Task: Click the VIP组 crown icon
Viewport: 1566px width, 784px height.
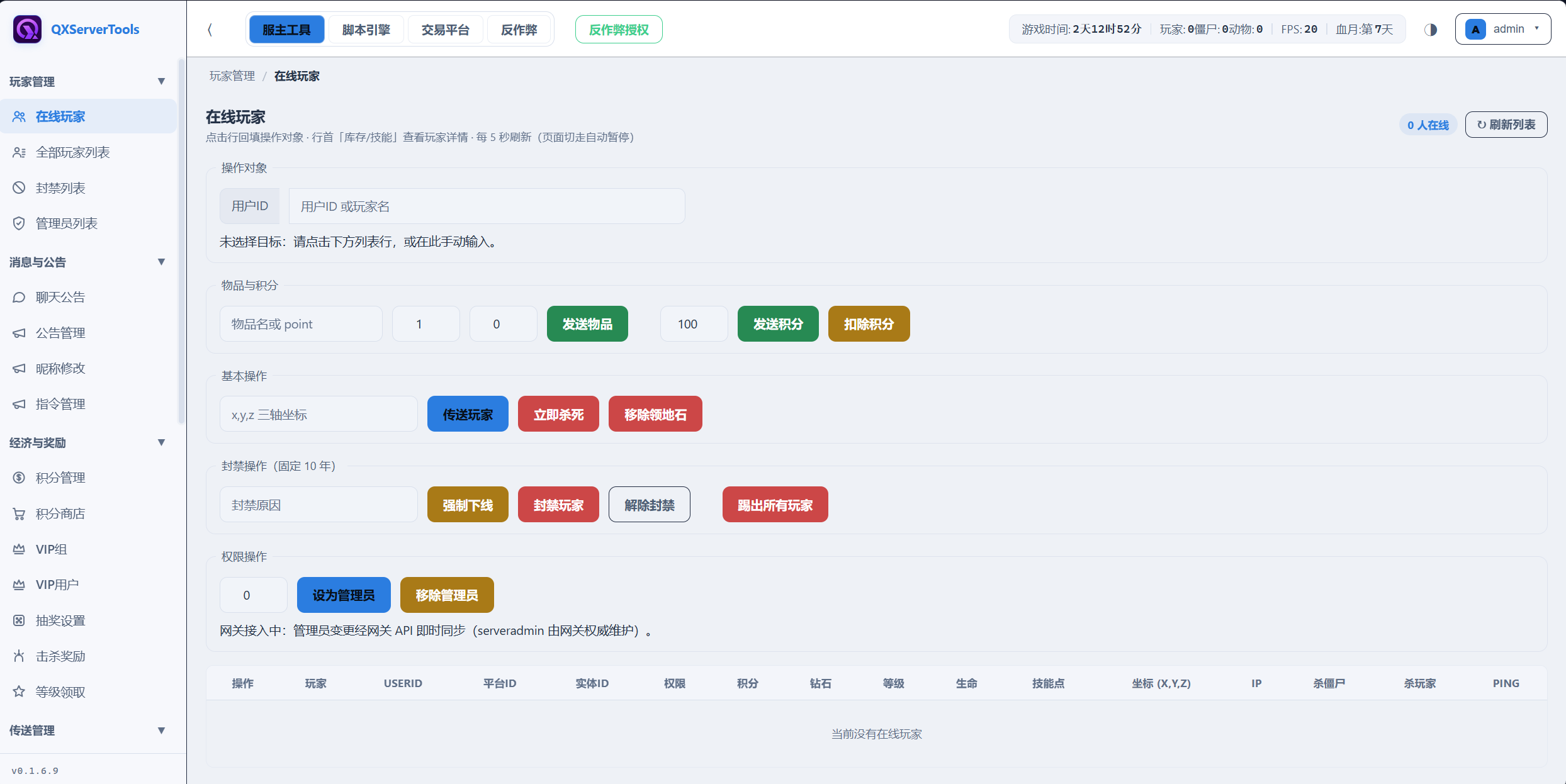Action: click(x=19, y=549)
